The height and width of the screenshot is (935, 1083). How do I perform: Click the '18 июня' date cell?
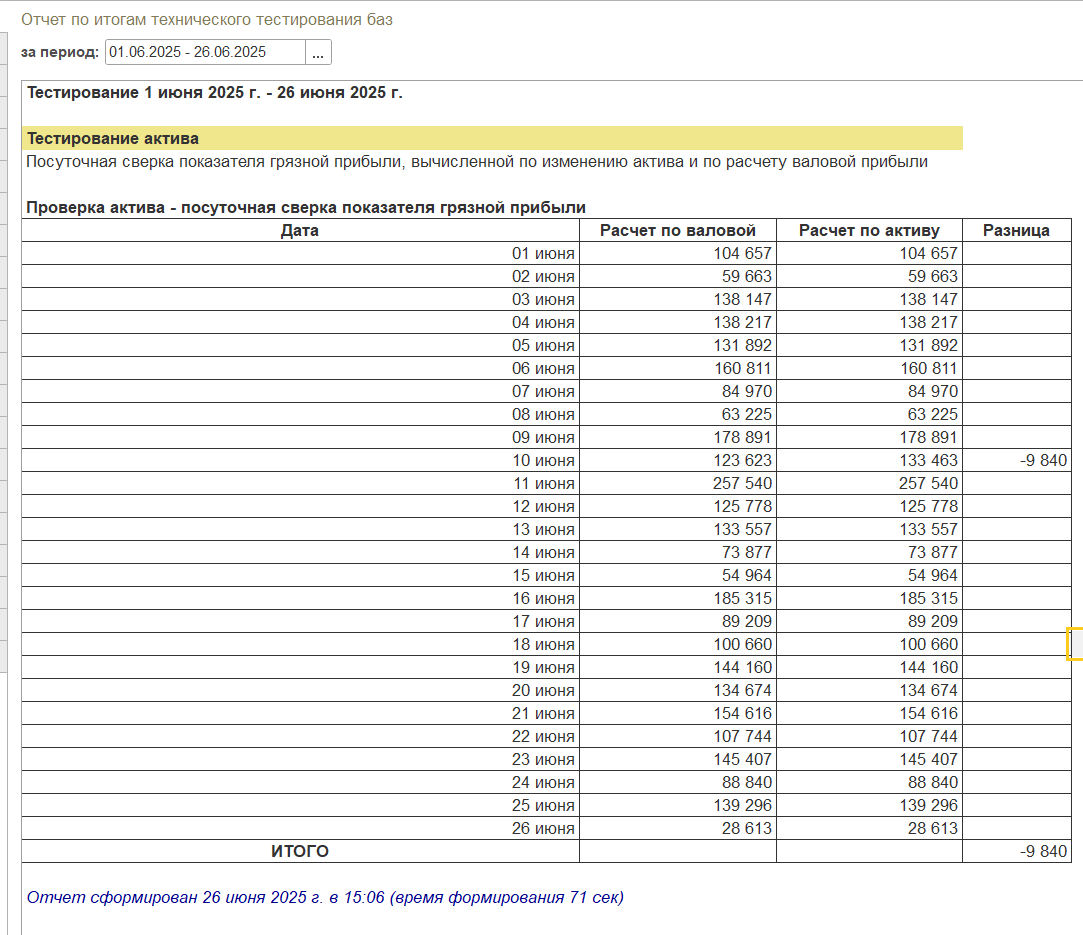click(x=300, y=645)
